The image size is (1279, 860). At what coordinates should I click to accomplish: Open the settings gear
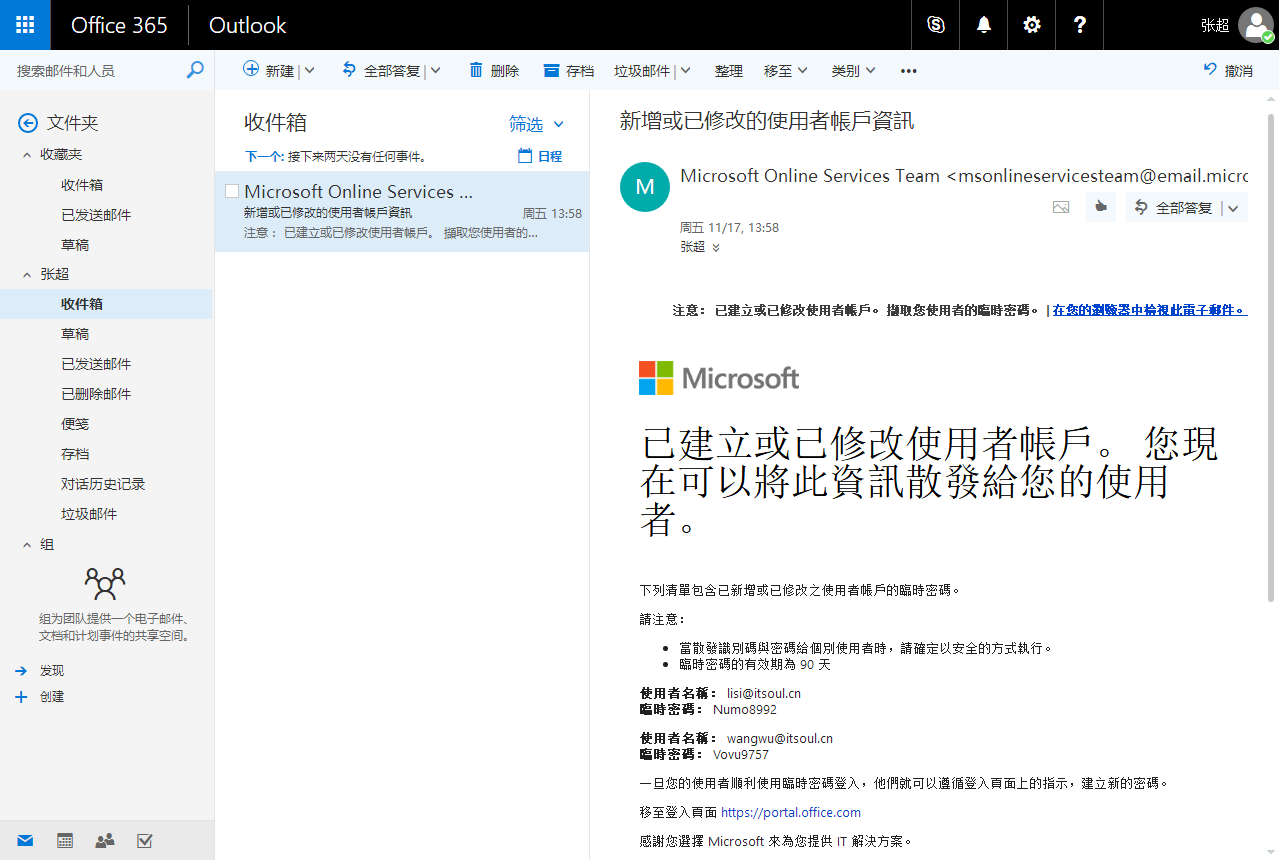pyautogui.click(x=1032, y=25)
